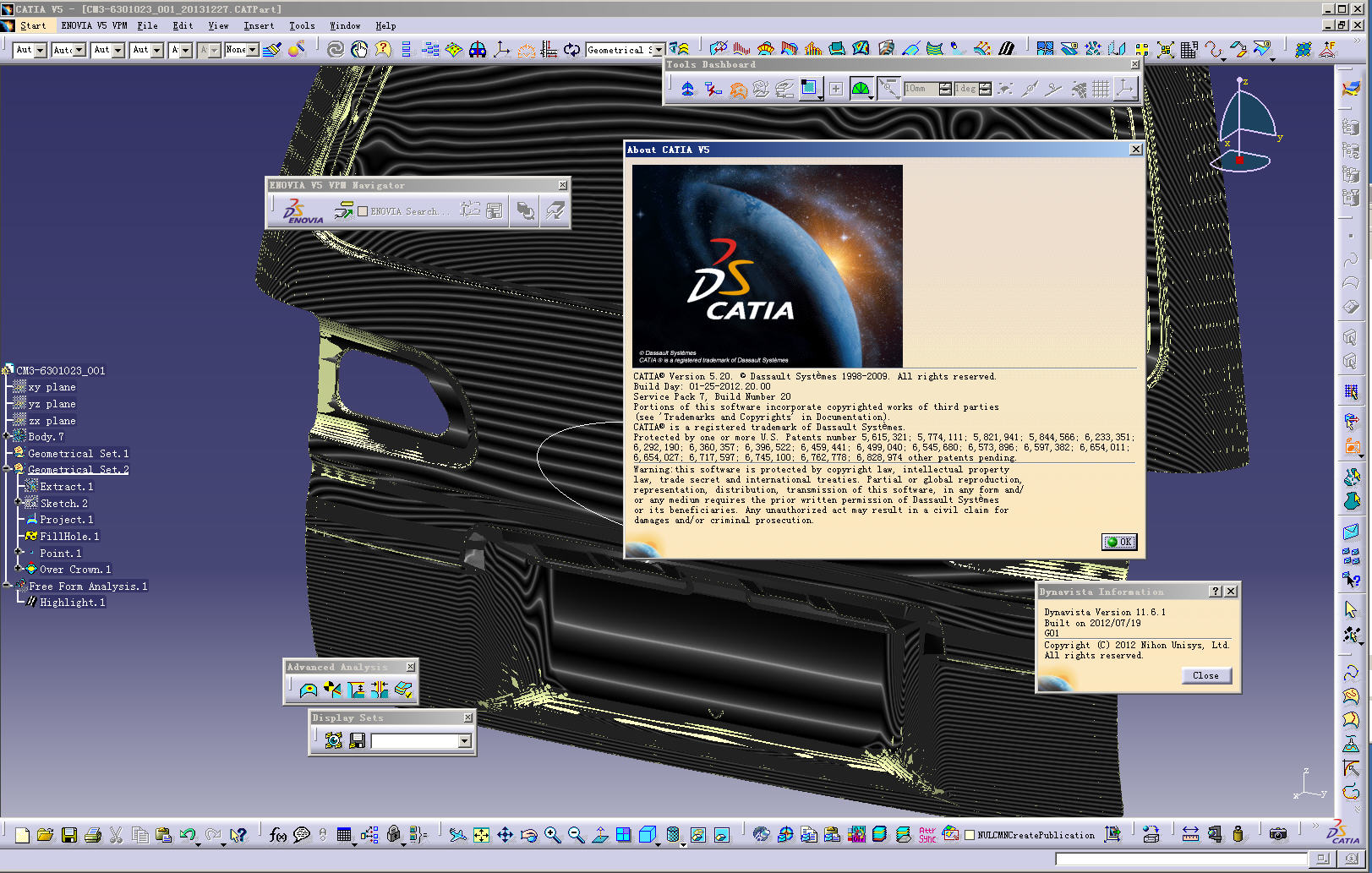Open the Insert menu
This screenshot has height=873, width=1372.
(x=259, y=26)
